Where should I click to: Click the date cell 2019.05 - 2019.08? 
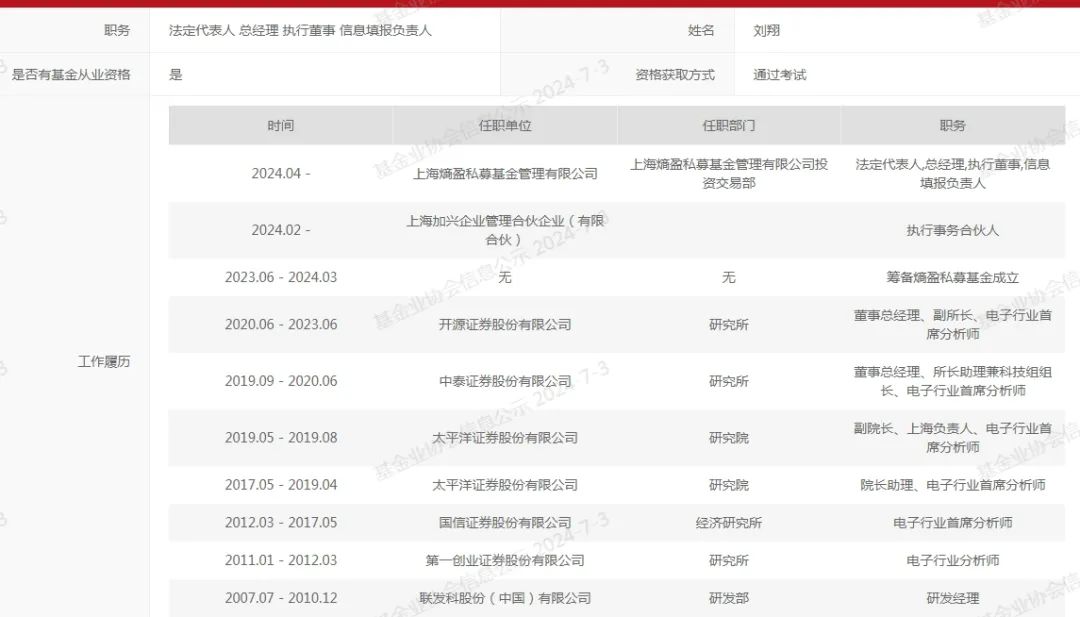pos(281,437)
